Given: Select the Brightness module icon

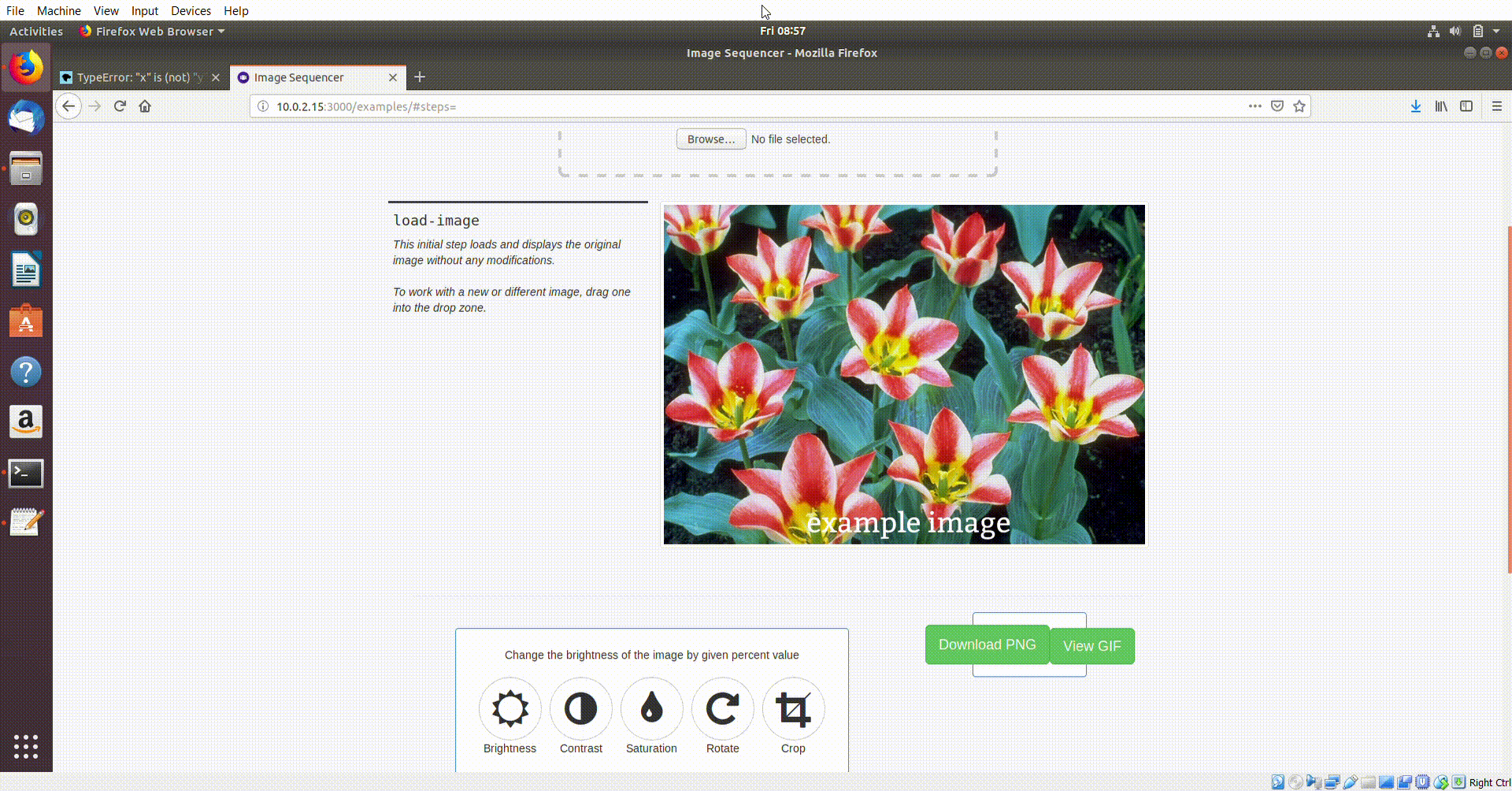Looking at the screenshot, I should (510, 708).
